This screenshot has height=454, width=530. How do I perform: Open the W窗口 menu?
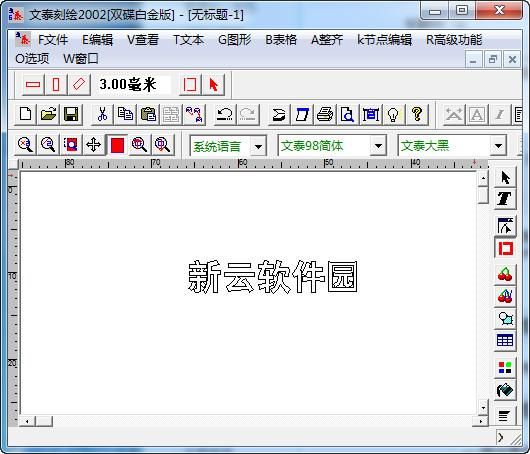pyautogui.click(x=81, y=59)
